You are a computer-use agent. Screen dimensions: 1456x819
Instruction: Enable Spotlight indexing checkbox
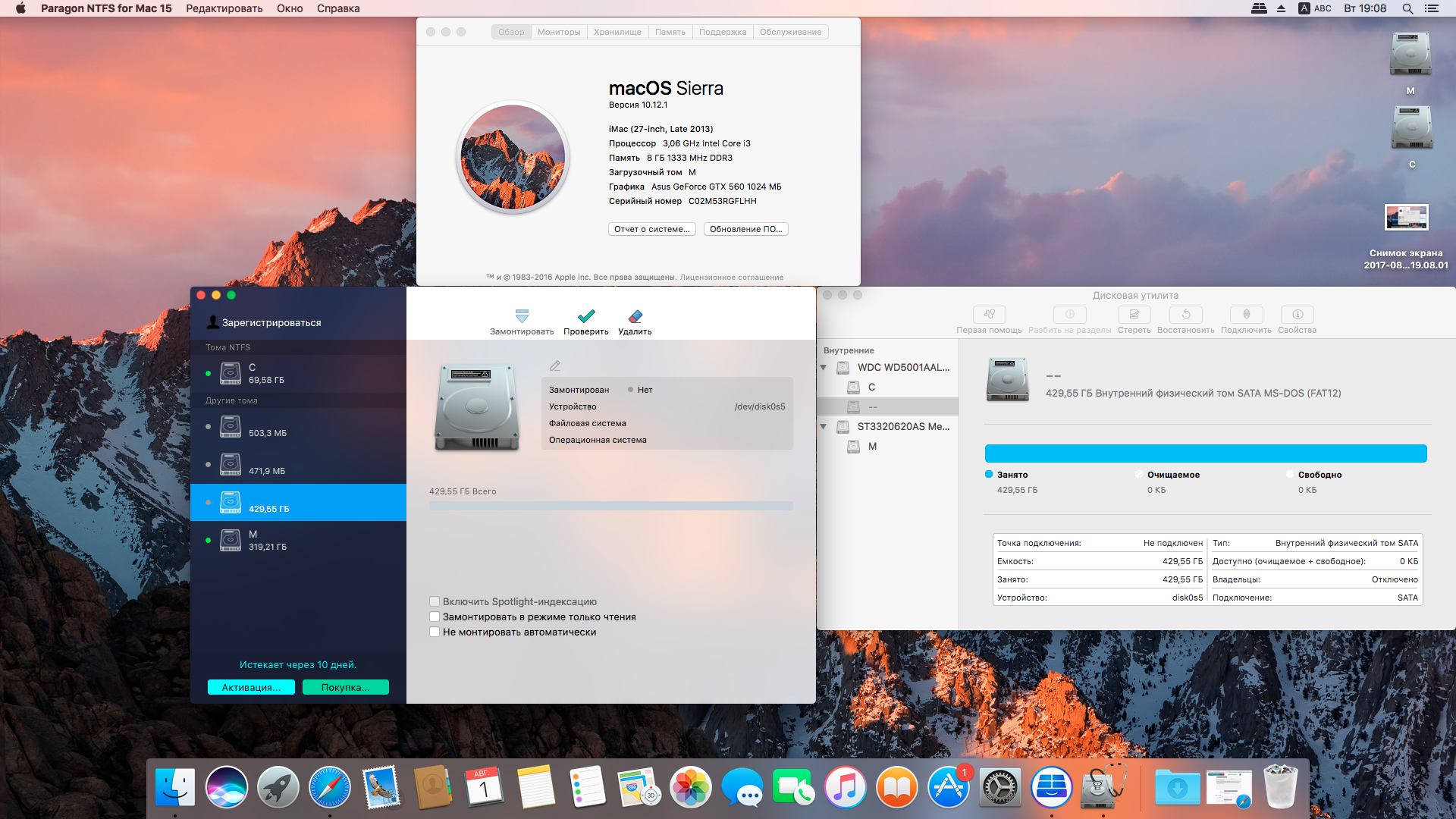pyautogui.click(x=435, y=601)
